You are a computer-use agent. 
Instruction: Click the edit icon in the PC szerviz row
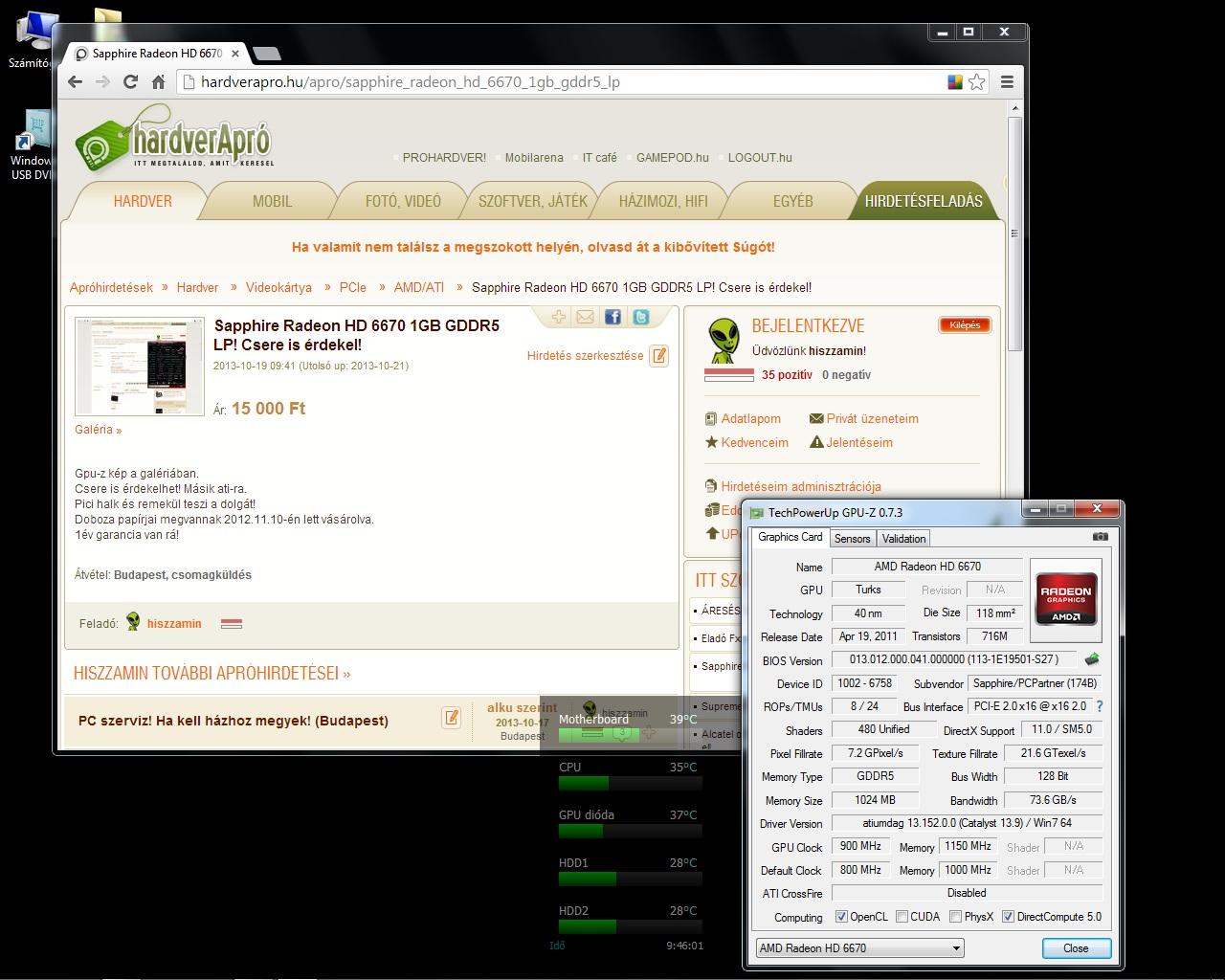pyautogui.click(x=451, y=717)
